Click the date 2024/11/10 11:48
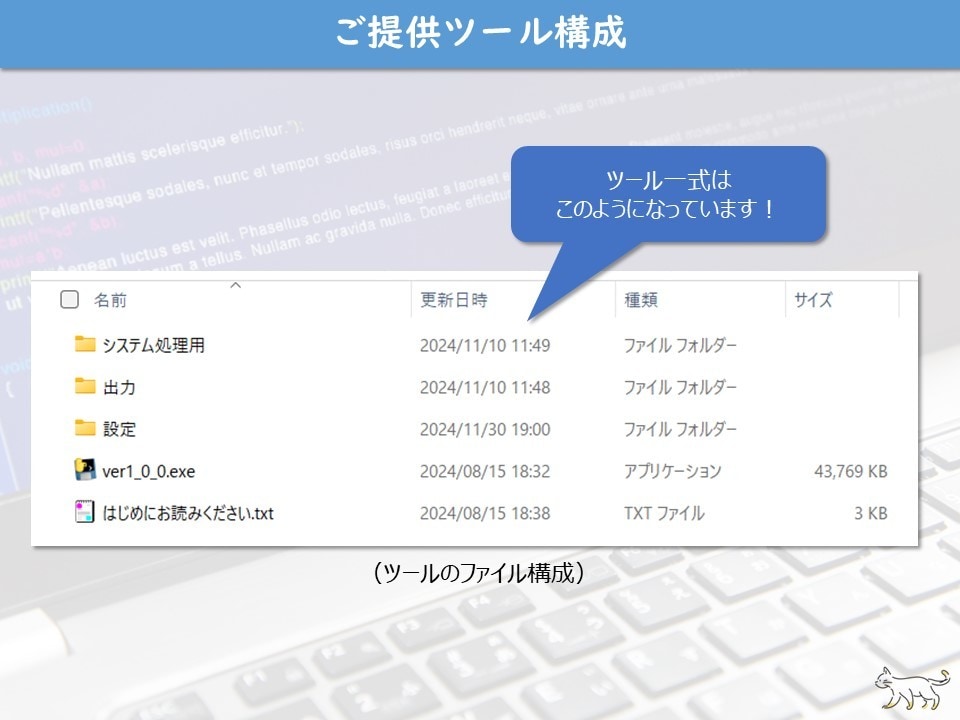 tap(485, 388)
